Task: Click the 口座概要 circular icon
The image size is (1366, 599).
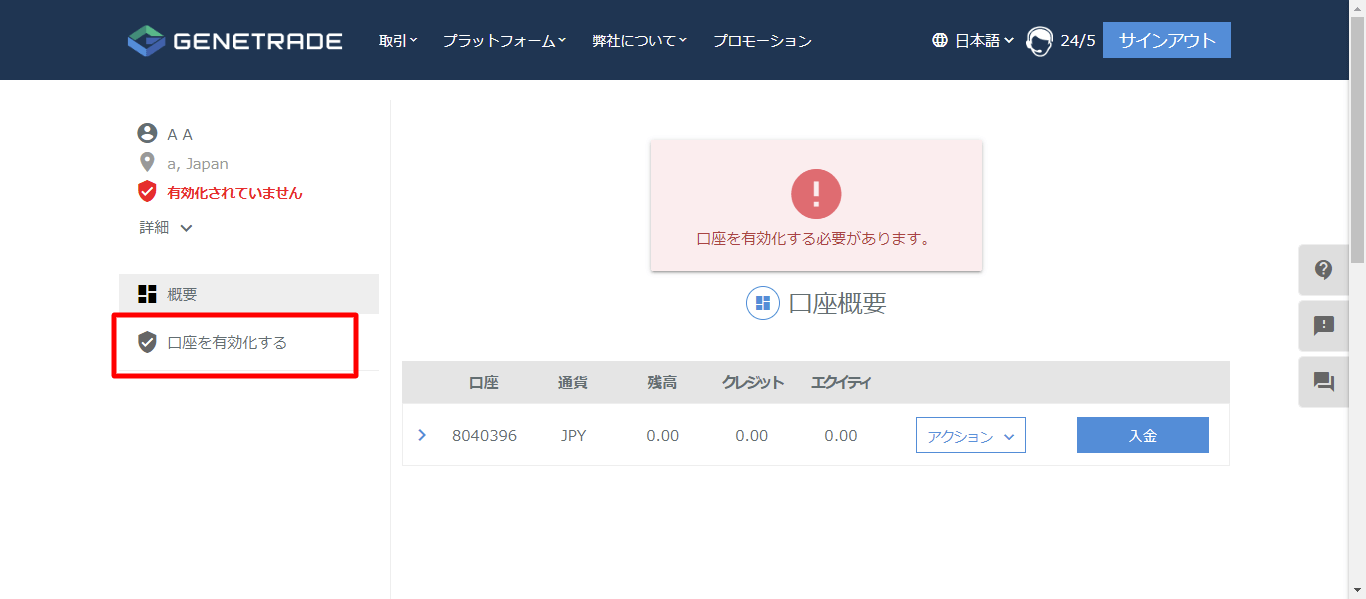Action: (762, 303)
